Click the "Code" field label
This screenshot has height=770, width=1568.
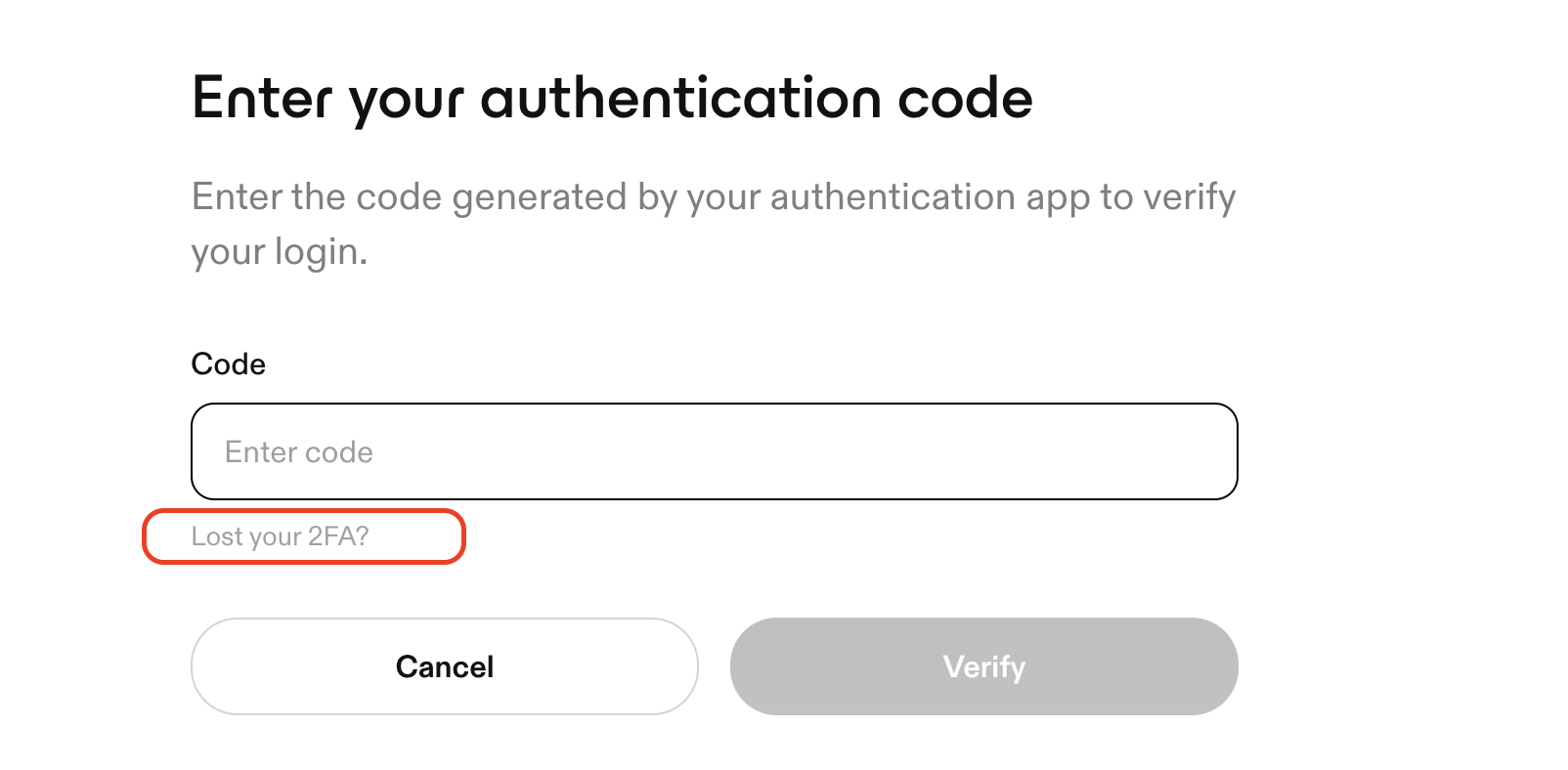tap(229, 364)
